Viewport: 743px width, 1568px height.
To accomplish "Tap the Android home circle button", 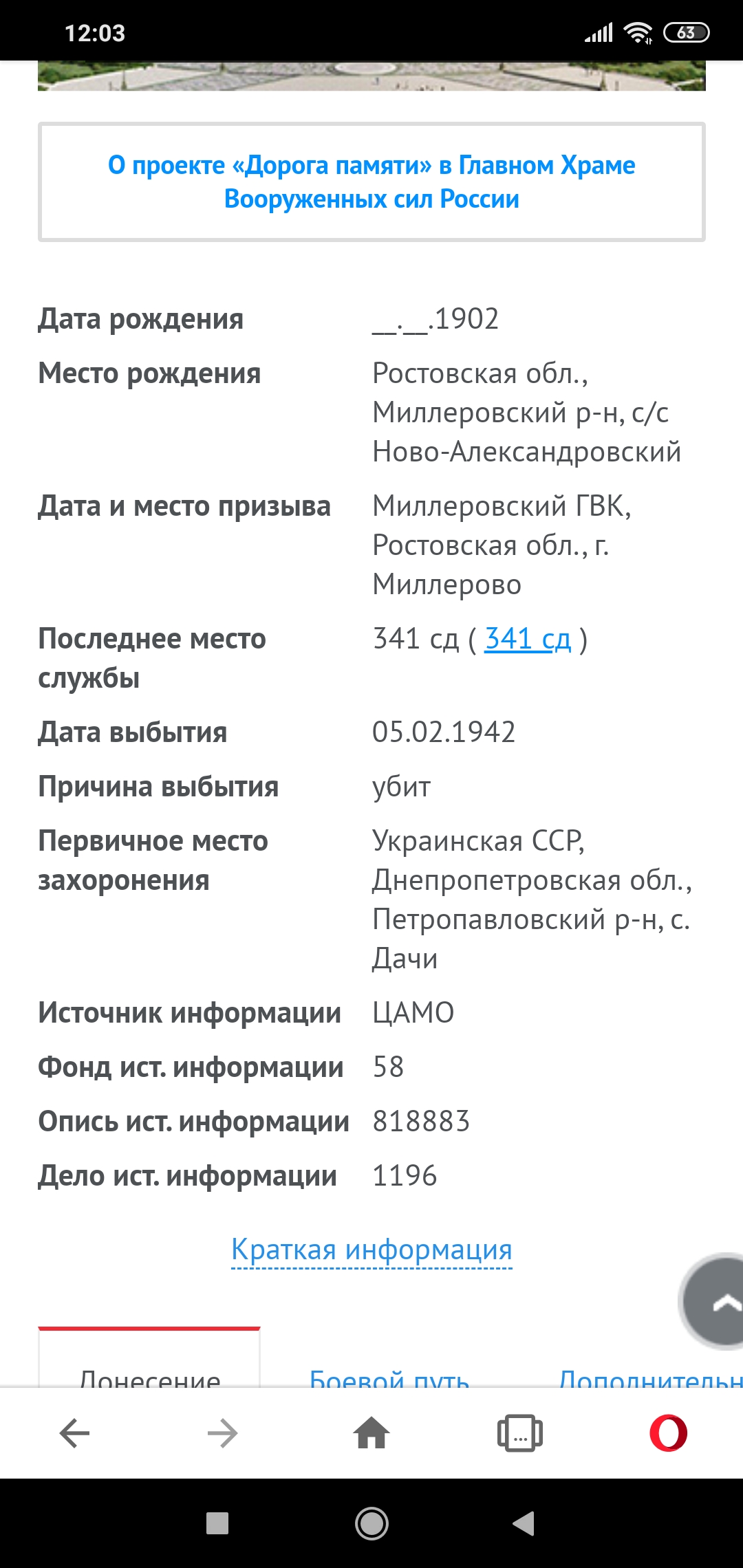I will pyautogui.click(x=371, y=1523).
